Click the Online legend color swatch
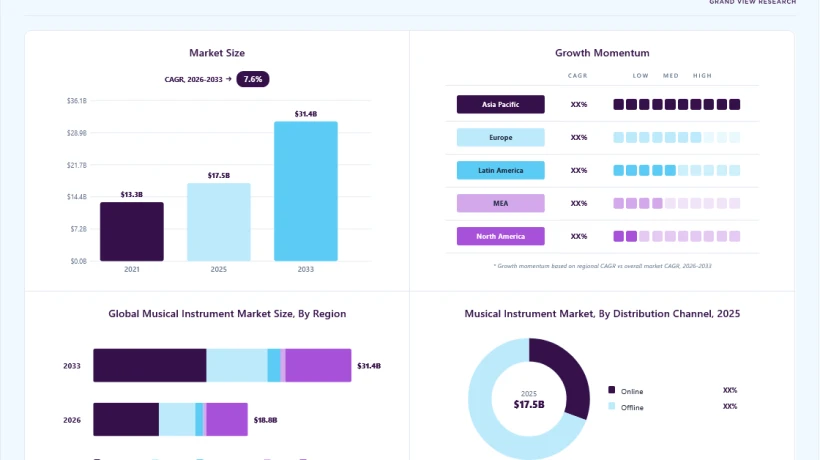Screen dimensions: 820x460 [x=611, y=390]
